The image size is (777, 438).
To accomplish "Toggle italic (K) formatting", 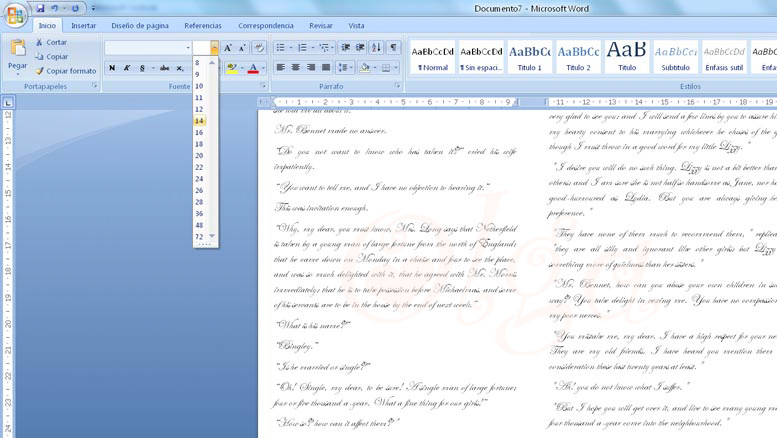I will click(x=127, y=68).
